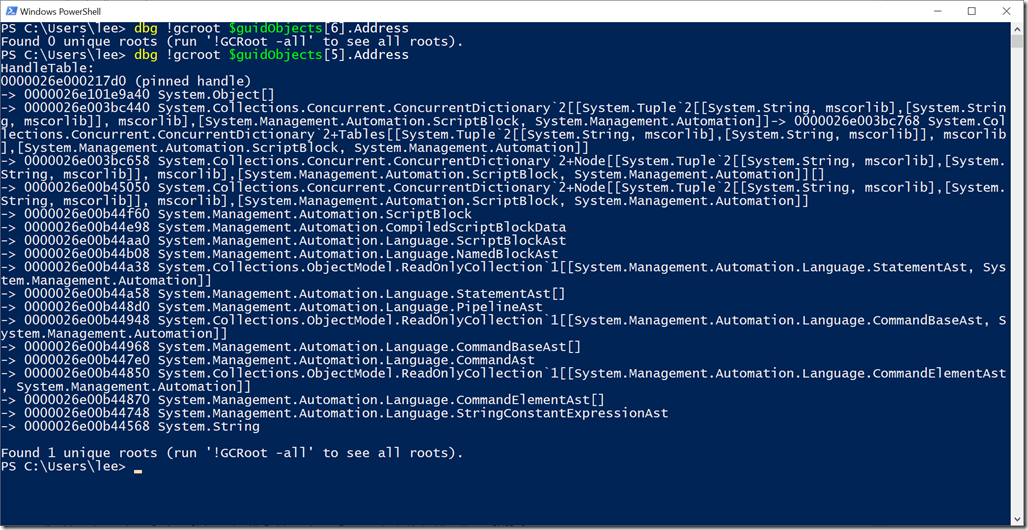The height and width of the screenshot is (530, 1028).
Task: Click the 'HandleTable:' output line
Action: tap(48, 68)
